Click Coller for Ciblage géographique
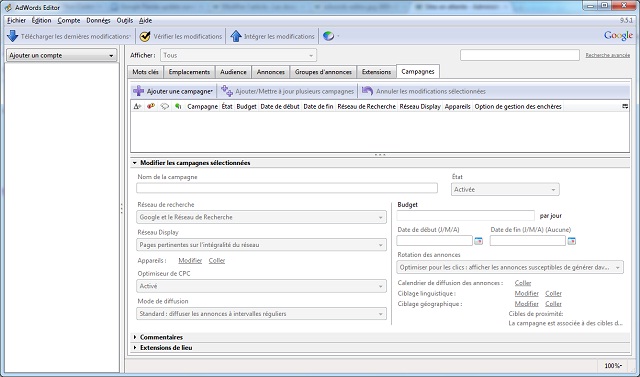The width and height of the screenshot is (640, 377). [553, 304]
